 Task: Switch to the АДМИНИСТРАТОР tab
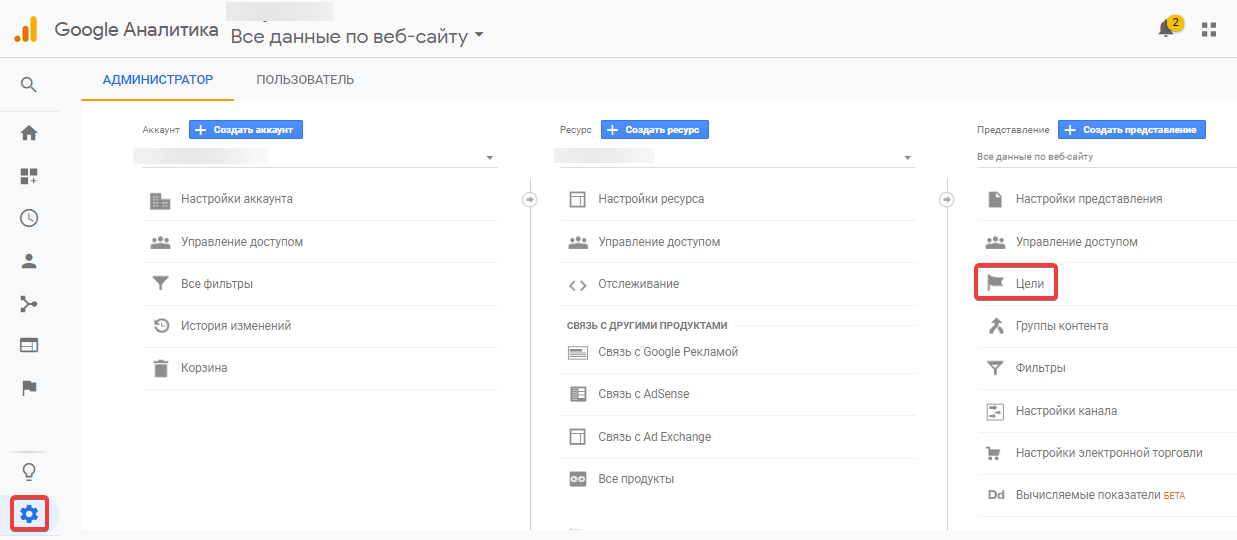tap(158, 80)
